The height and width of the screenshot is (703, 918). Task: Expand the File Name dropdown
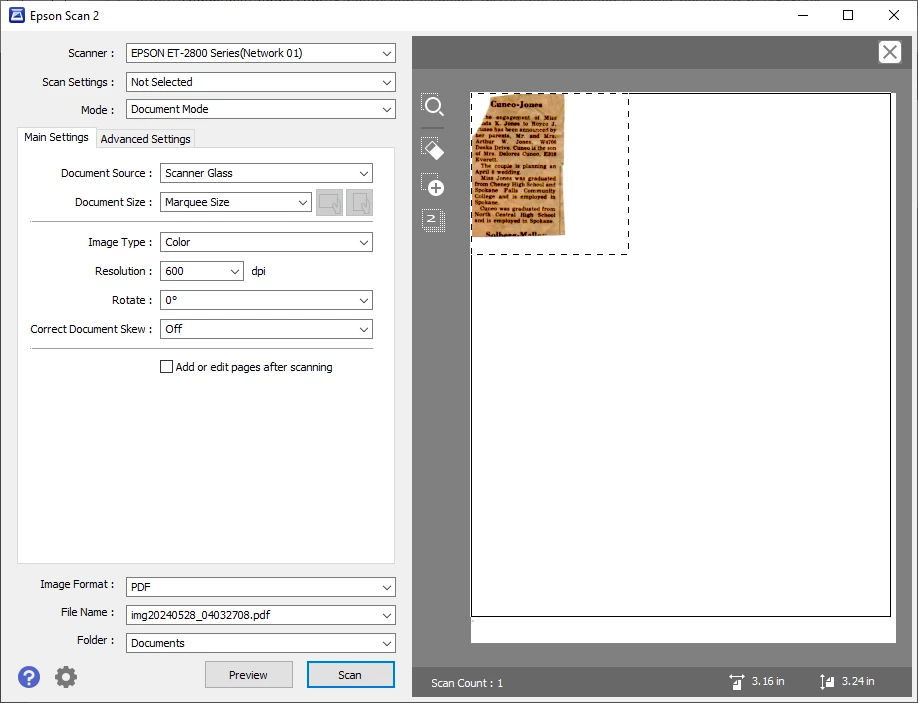pyautogui.click(x=261, y=615)
